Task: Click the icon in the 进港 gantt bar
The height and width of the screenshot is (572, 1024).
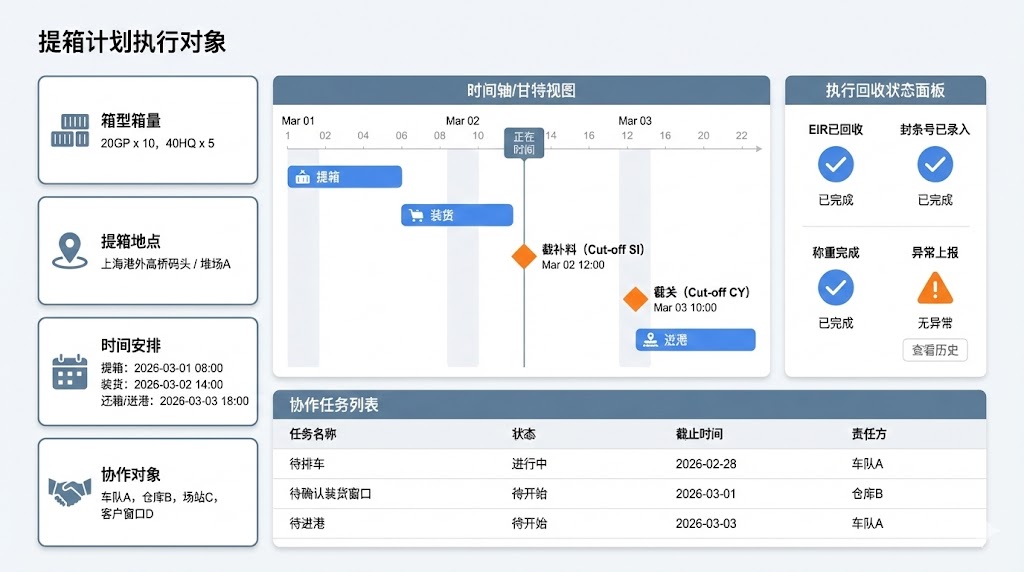Action: pyautogui.click(x=650, y=340)
